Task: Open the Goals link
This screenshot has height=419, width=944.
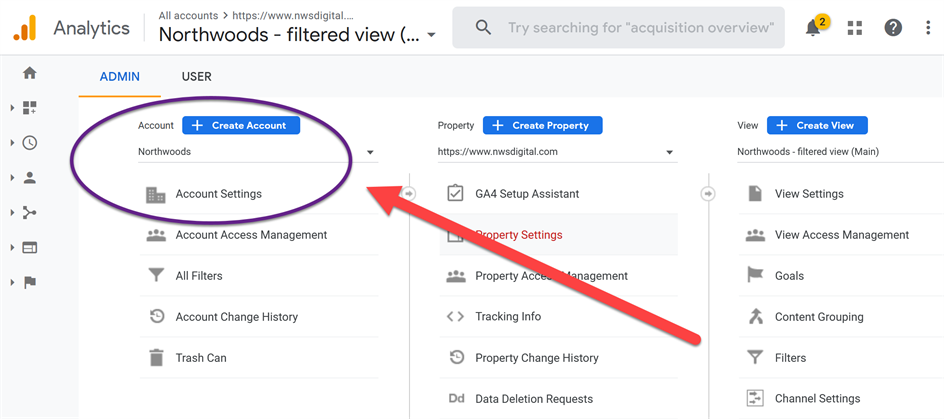Action: pos(789,276)
